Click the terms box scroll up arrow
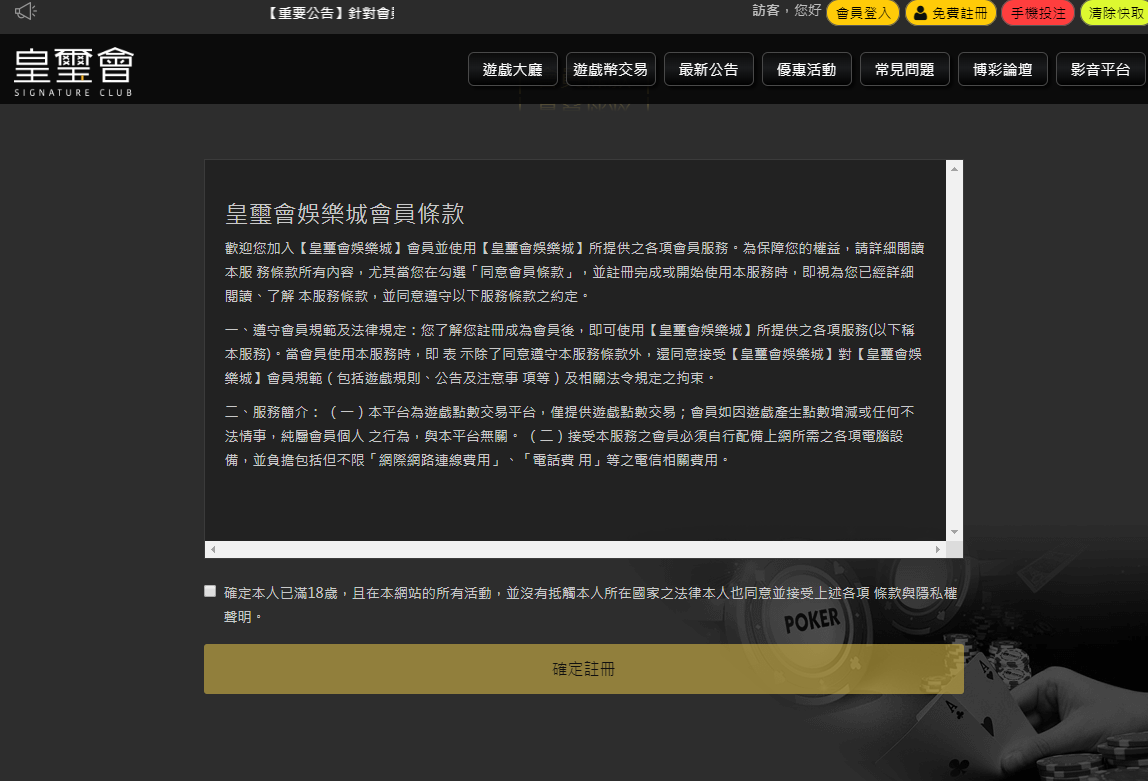1148x781 pixels. [954, 169]
